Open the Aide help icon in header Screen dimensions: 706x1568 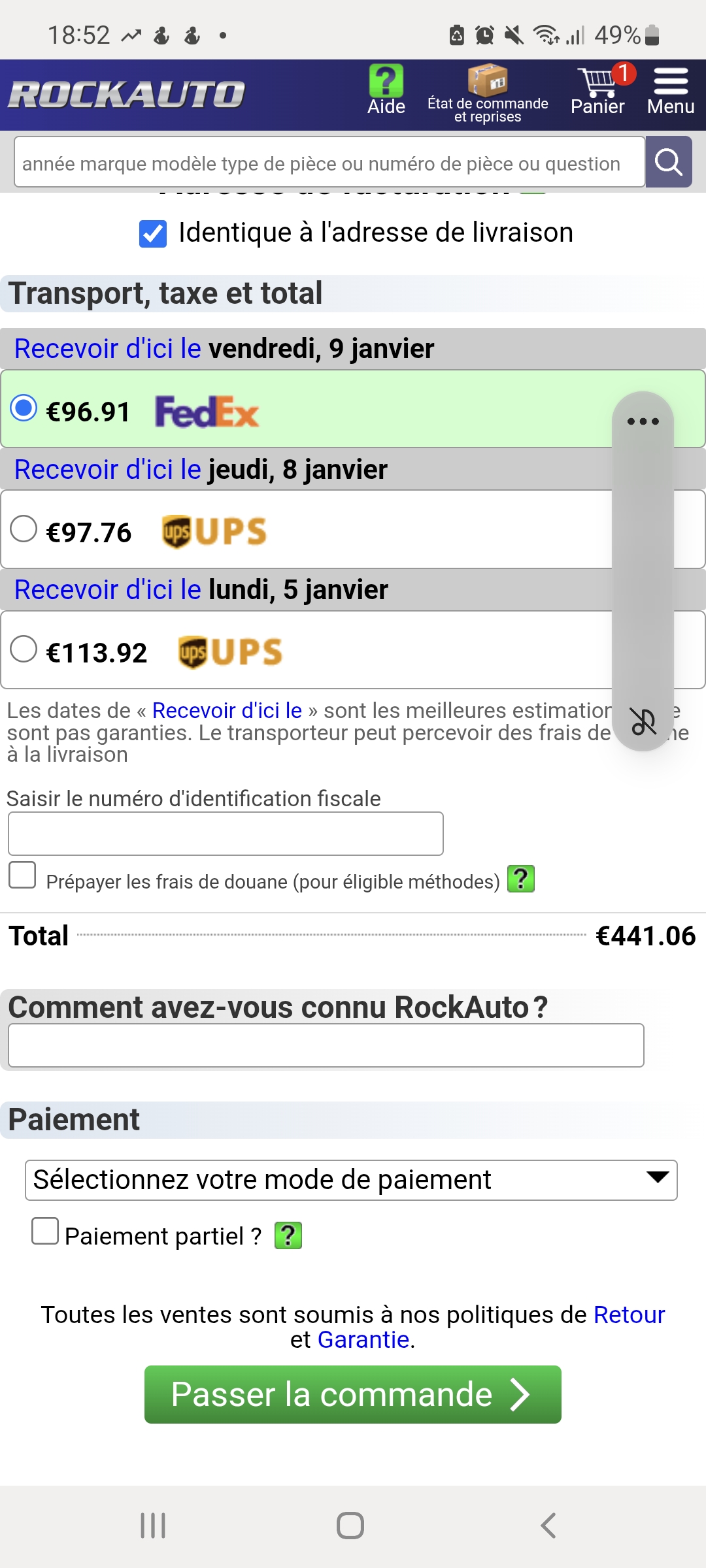(386, 90)
